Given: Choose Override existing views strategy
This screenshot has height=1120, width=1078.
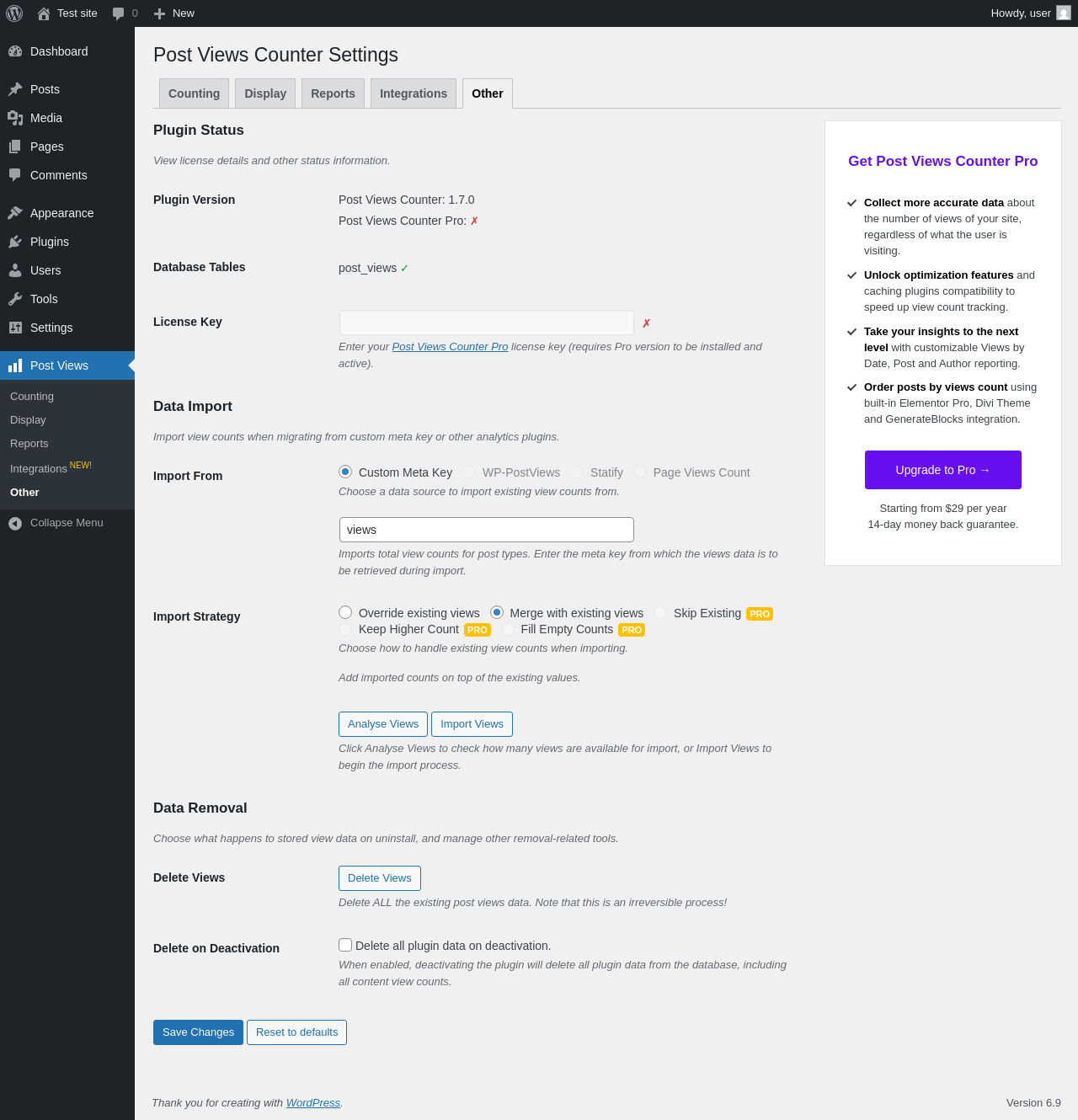Looking at the screenshot, I should tap(345, 612).
